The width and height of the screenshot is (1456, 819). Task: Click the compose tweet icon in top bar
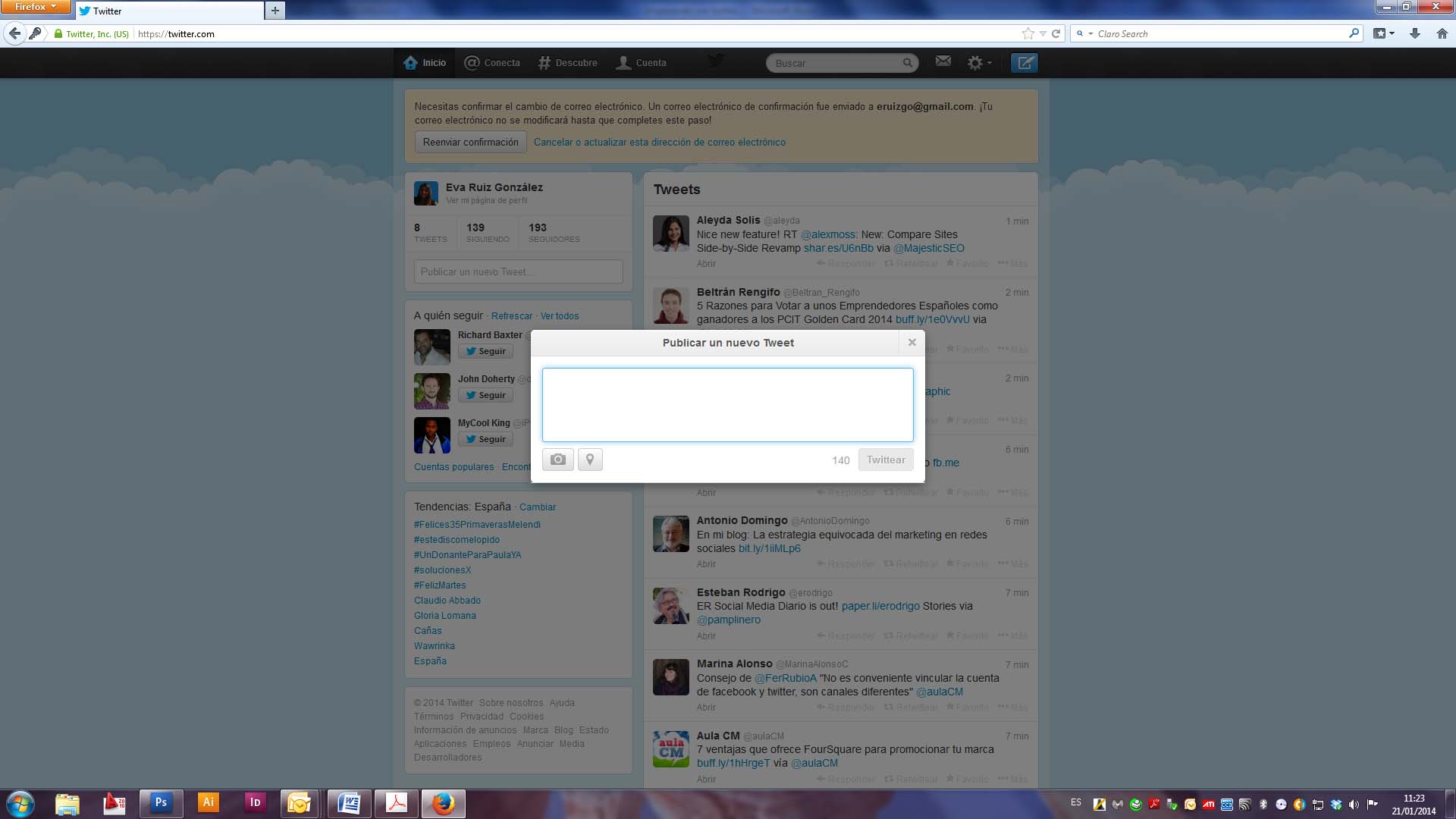(1024, 63)
